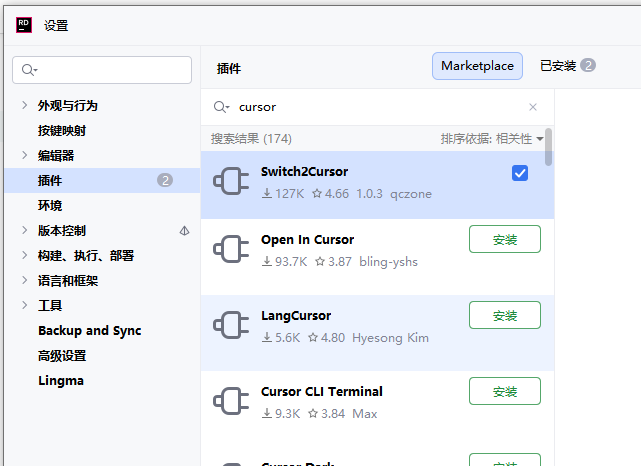Select the Cursor CLI Terminal plugin name
Image resolution: width=641 pixels, height=466 pixels.
click(x=322, y=392)
